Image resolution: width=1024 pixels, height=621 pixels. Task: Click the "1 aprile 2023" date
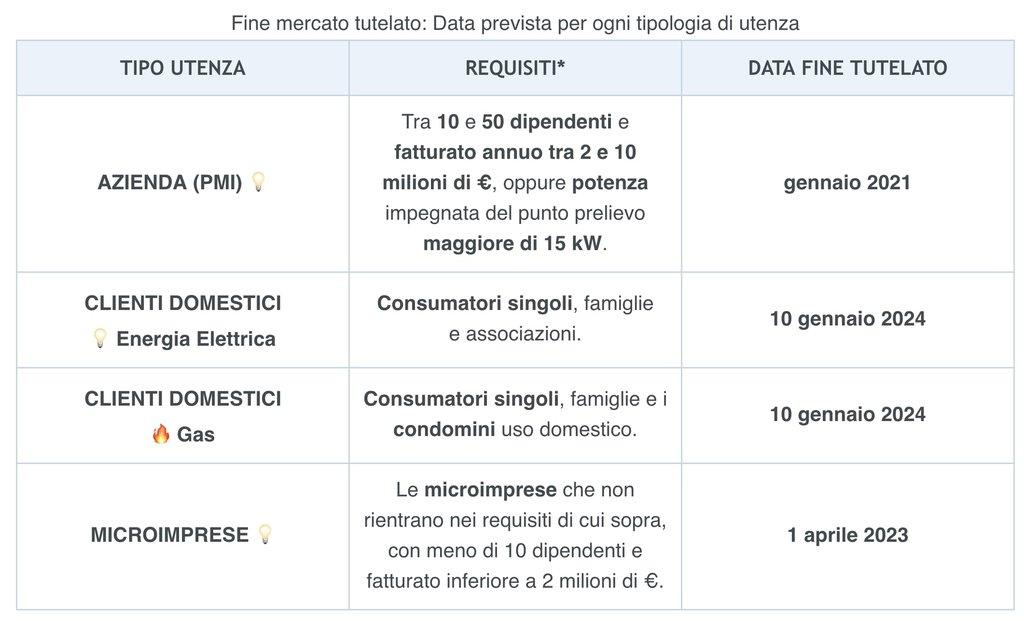[x=847, y=535]
